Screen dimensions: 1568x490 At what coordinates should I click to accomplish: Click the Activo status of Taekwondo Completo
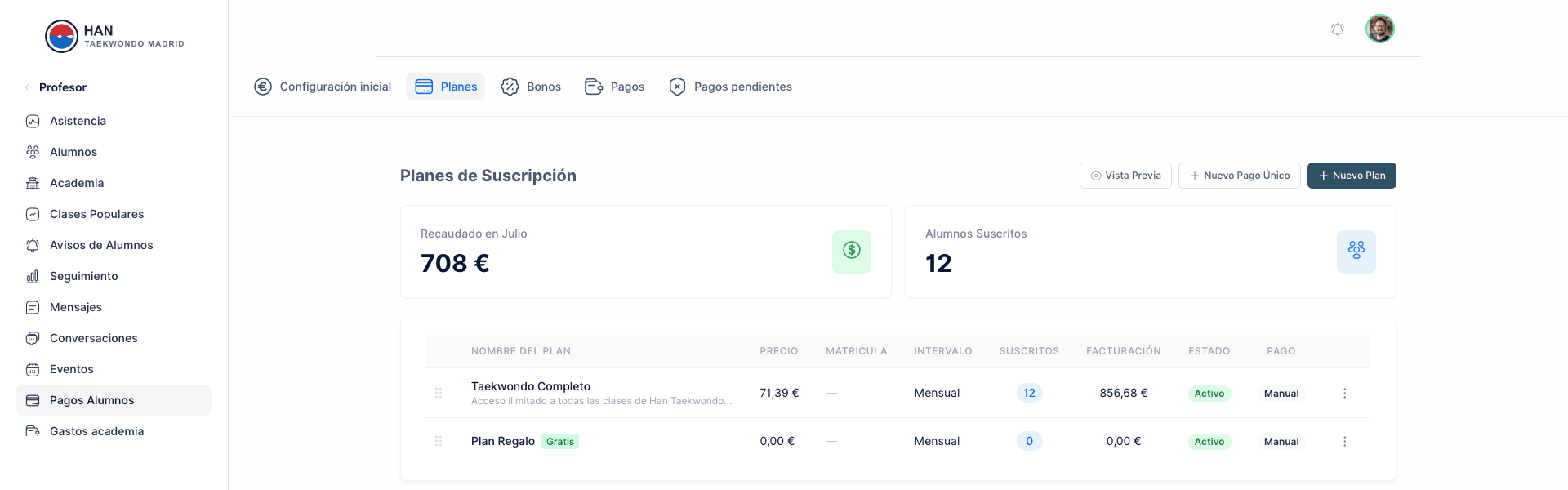tap(1209, 394)
